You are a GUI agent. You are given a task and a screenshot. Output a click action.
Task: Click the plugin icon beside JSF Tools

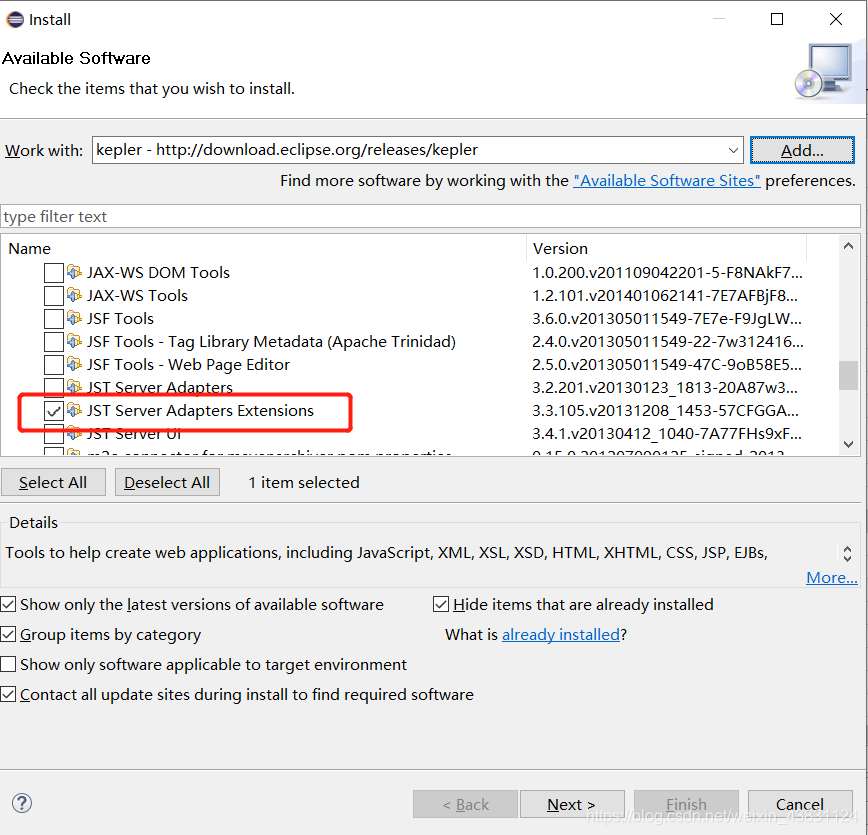[74, 318]
